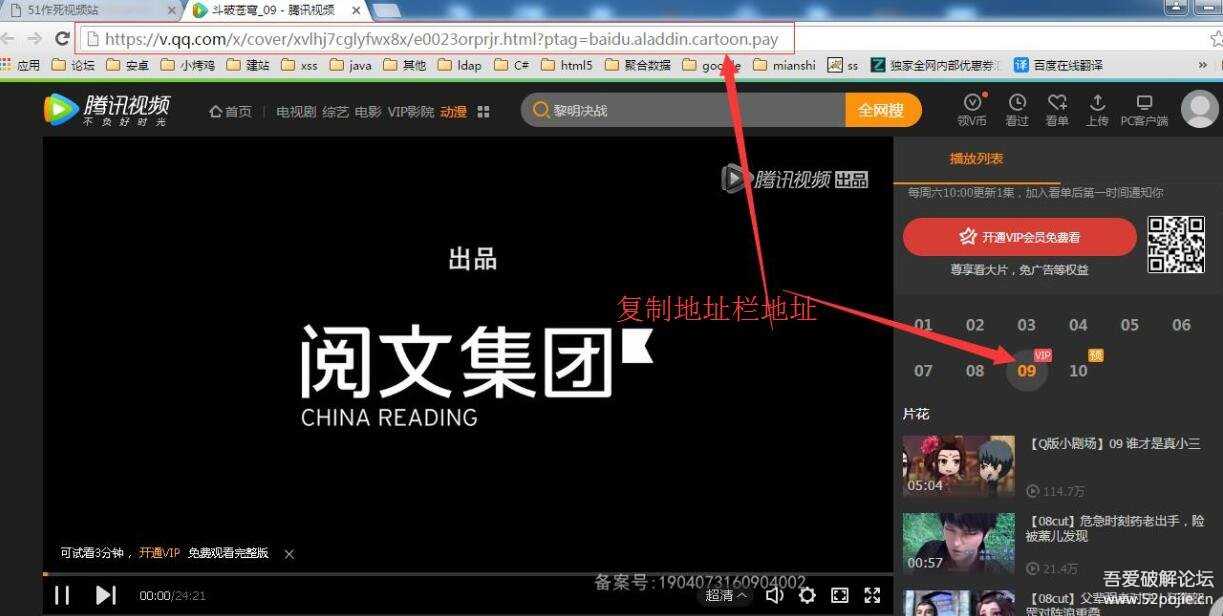This screenshot has width=1223, height=616.
Task: Play episode 06
Action: pos(1182,325)
